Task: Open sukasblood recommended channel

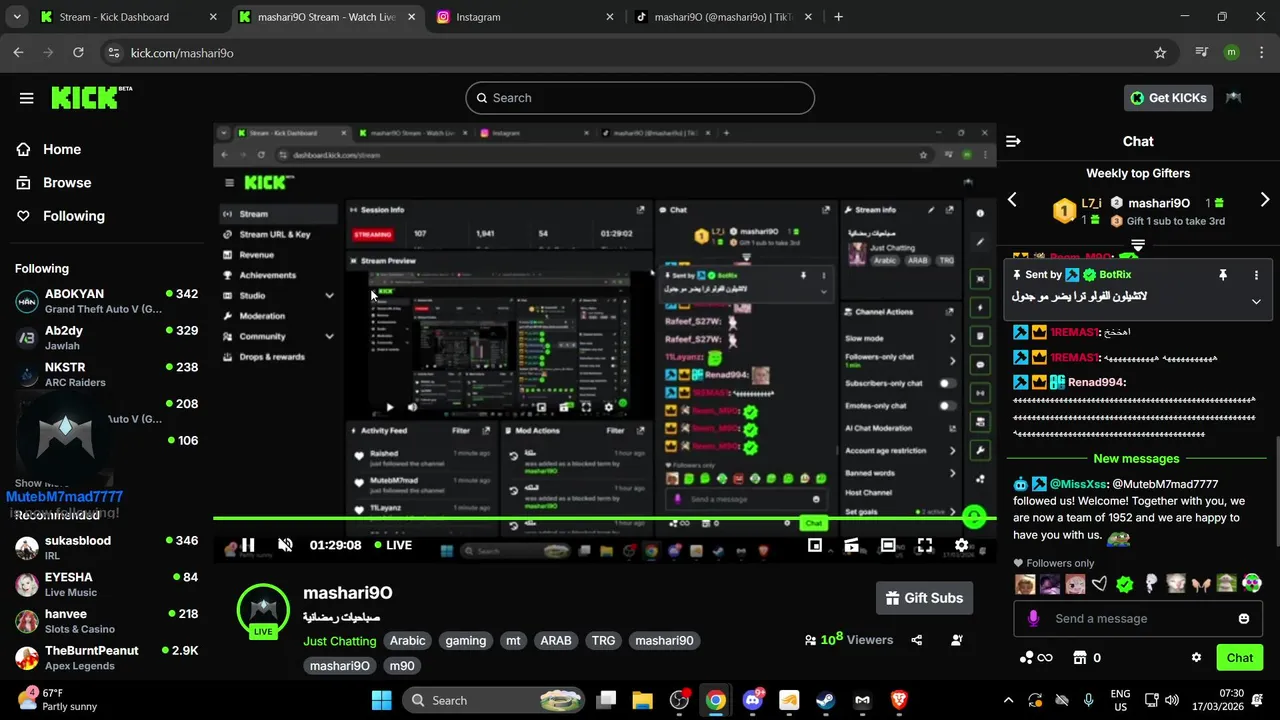Action: 106,548
